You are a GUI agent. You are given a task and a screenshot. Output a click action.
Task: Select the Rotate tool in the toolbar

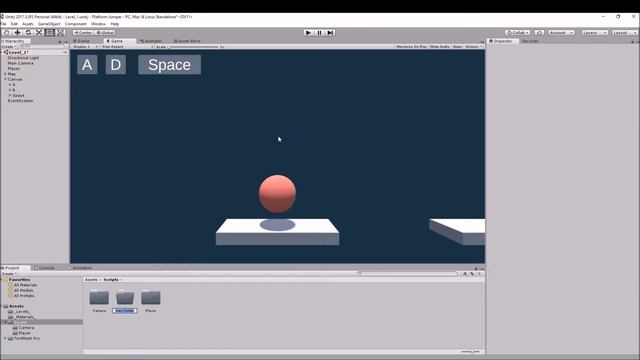(x=28, y=32)
